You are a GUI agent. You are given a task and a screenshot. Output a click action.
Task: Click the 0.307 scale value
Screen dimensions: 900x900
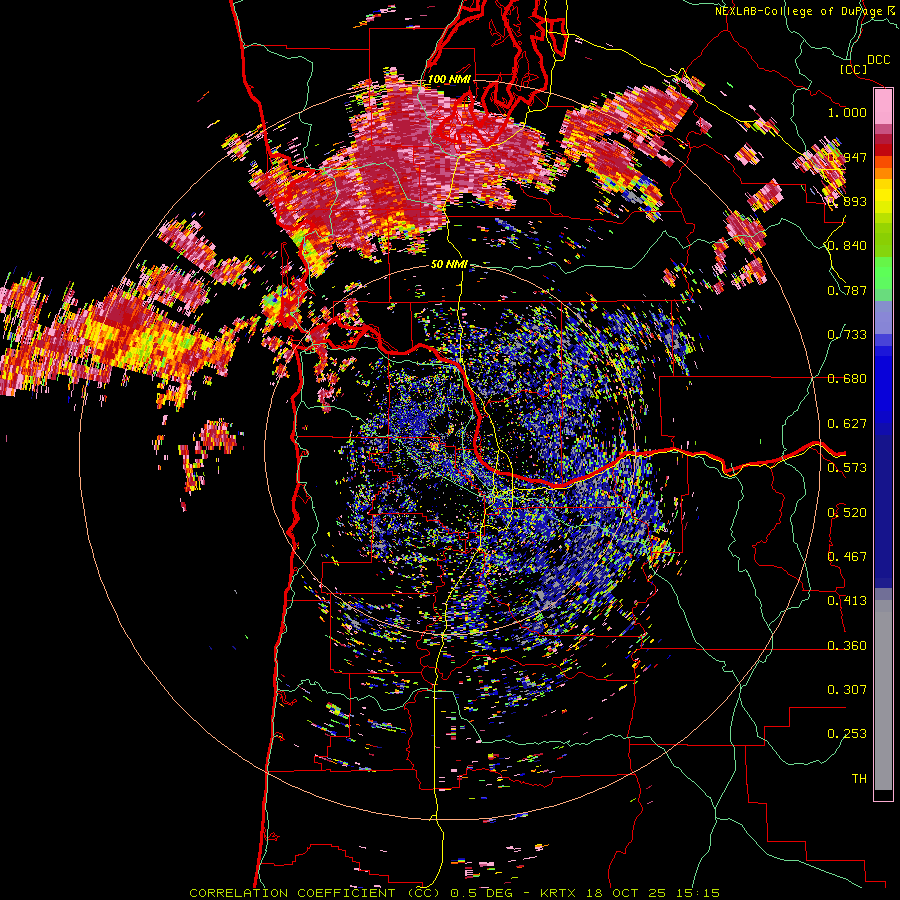pos(847,690)
